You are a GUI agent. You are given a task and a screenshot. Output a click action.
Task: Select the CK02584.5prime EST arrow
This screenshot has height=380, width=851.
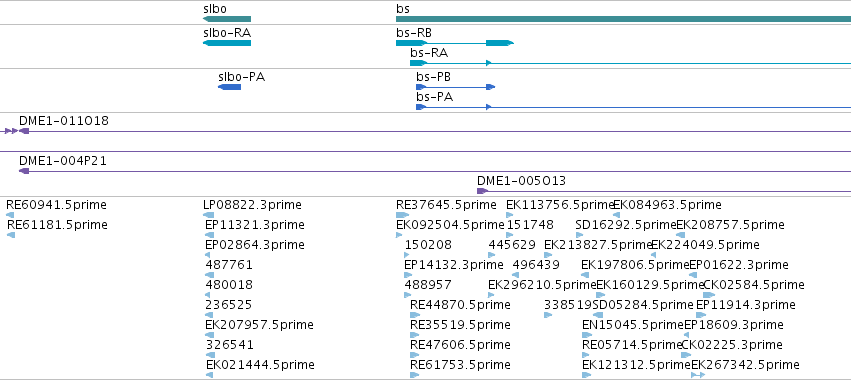pos(709,295)
